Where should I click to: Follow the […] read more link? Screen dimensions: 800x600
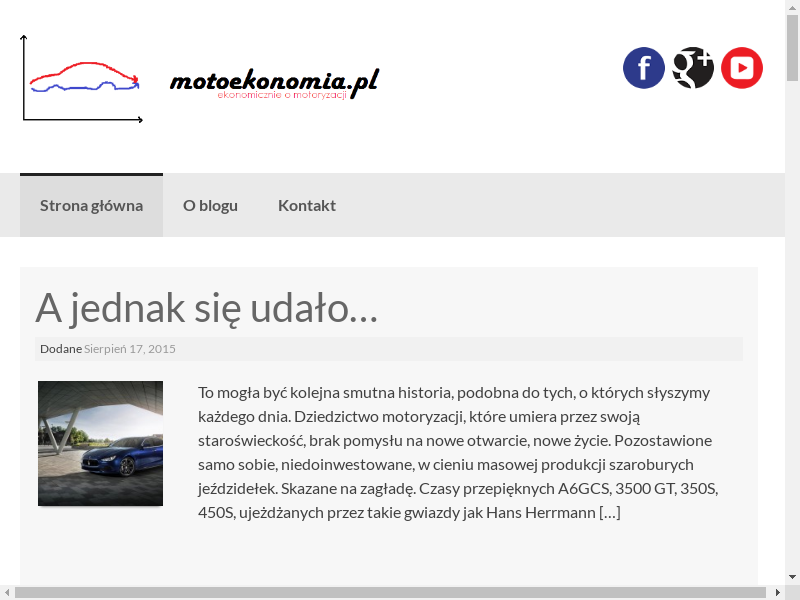(610, 513)
